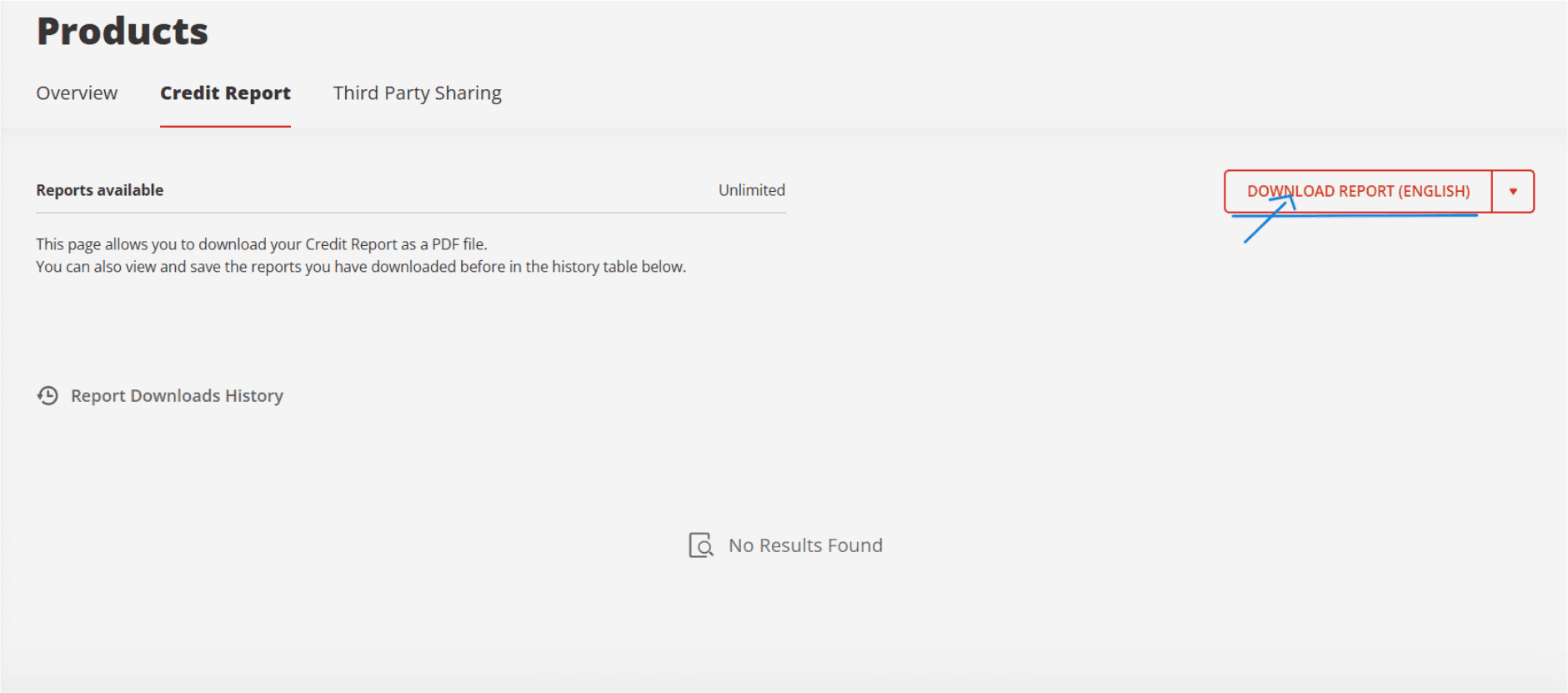Screen dimensions: 1568x693
Task: Click the No Results magnifier document icon
Action: [x=700, y=545]
